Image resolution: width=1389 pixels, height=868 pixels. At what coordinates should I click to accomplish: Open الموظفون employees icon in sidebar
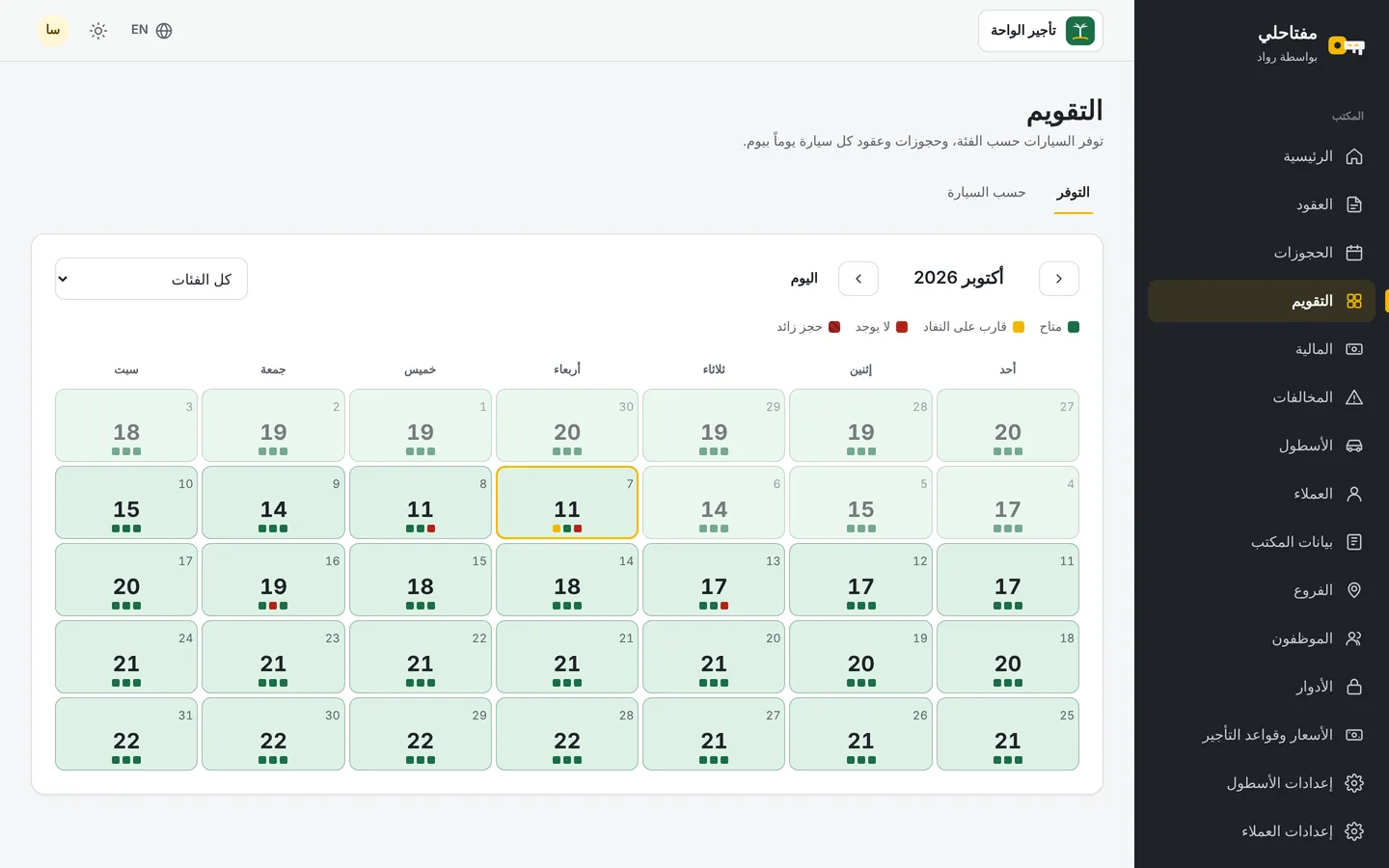coord(1354,638)
